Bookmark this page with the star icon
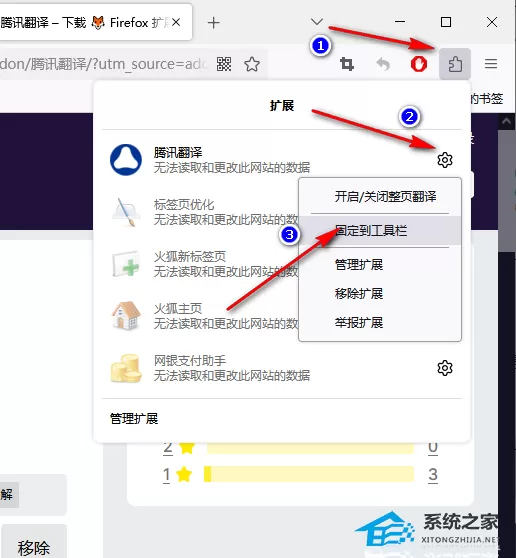Screen dimensions: 516x558 [252, 64]
